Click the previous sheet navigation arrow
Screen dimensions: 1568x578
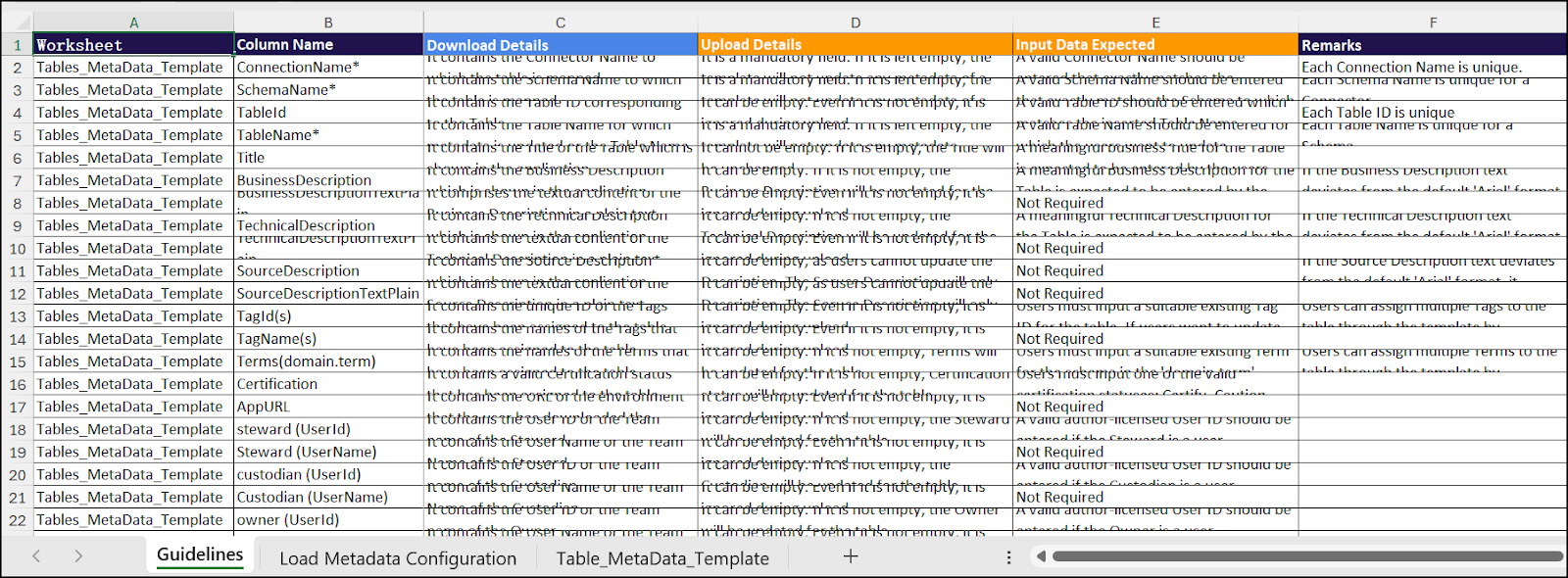coord(36,556)
